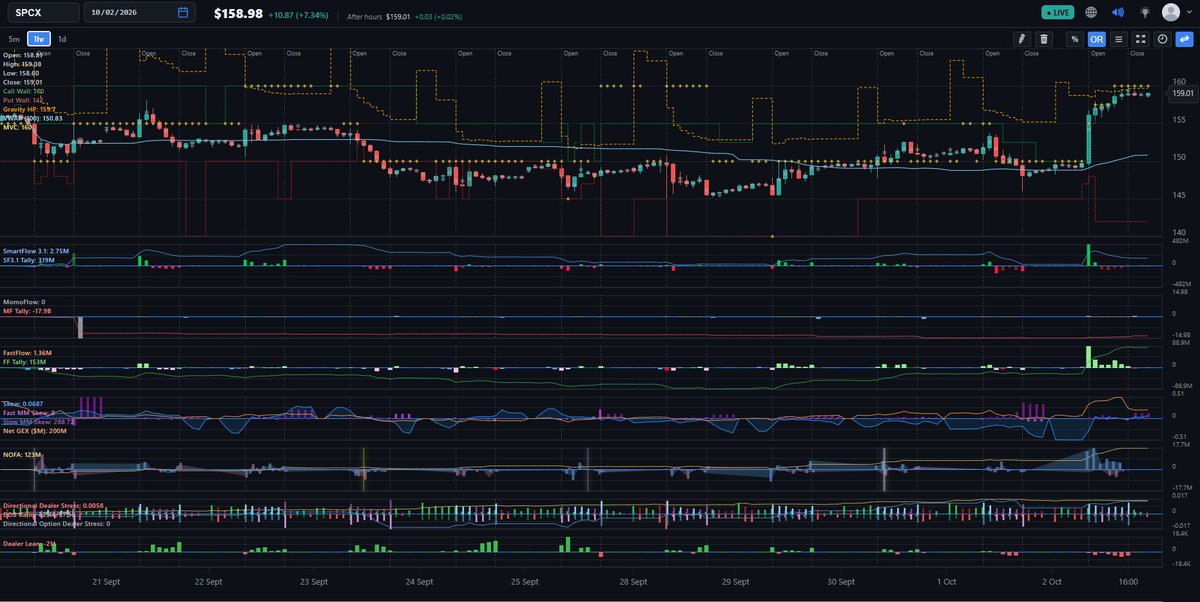
Task: Click the 25 Sept date axis label
Action: pyautogui.click(x=526, y=581)
